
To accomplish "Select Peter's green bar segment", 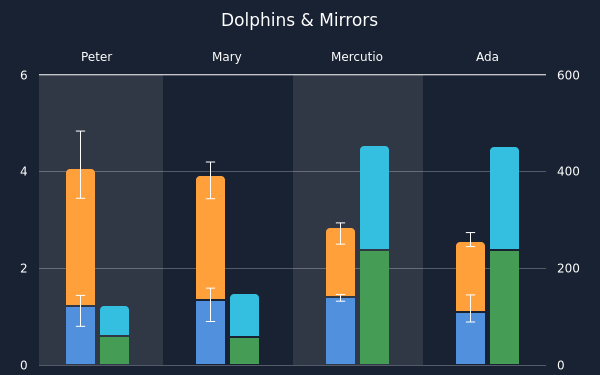I will tap(114, 351).
